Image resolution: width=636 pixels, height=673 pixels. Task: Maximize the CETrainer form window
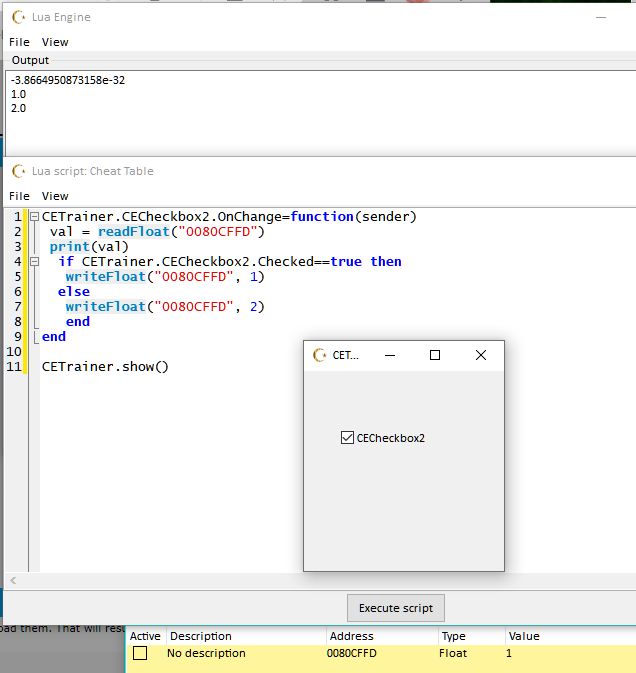pyautogui.click(x=435, y=355)
